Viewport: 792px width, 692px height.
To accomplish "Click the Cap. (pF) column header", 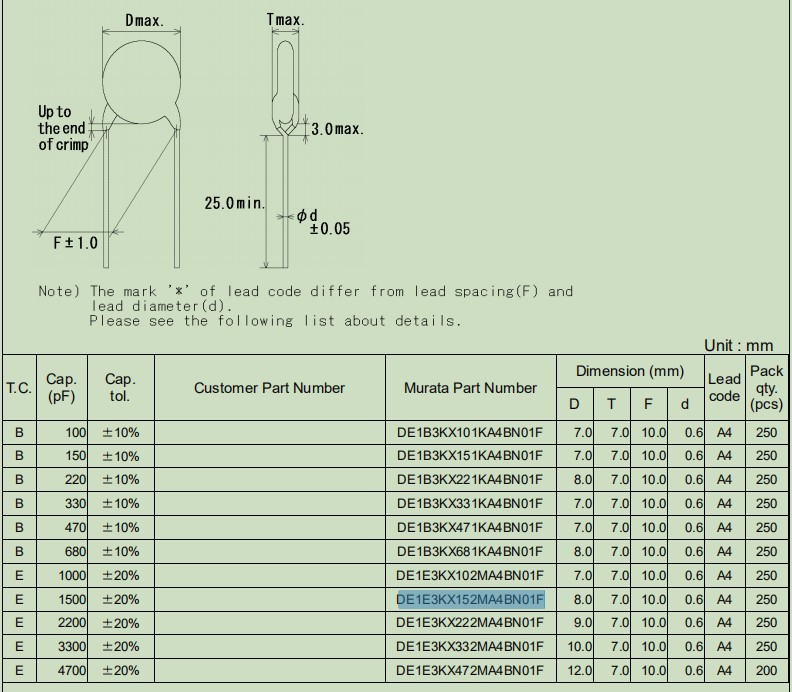I will pos(61,388).
